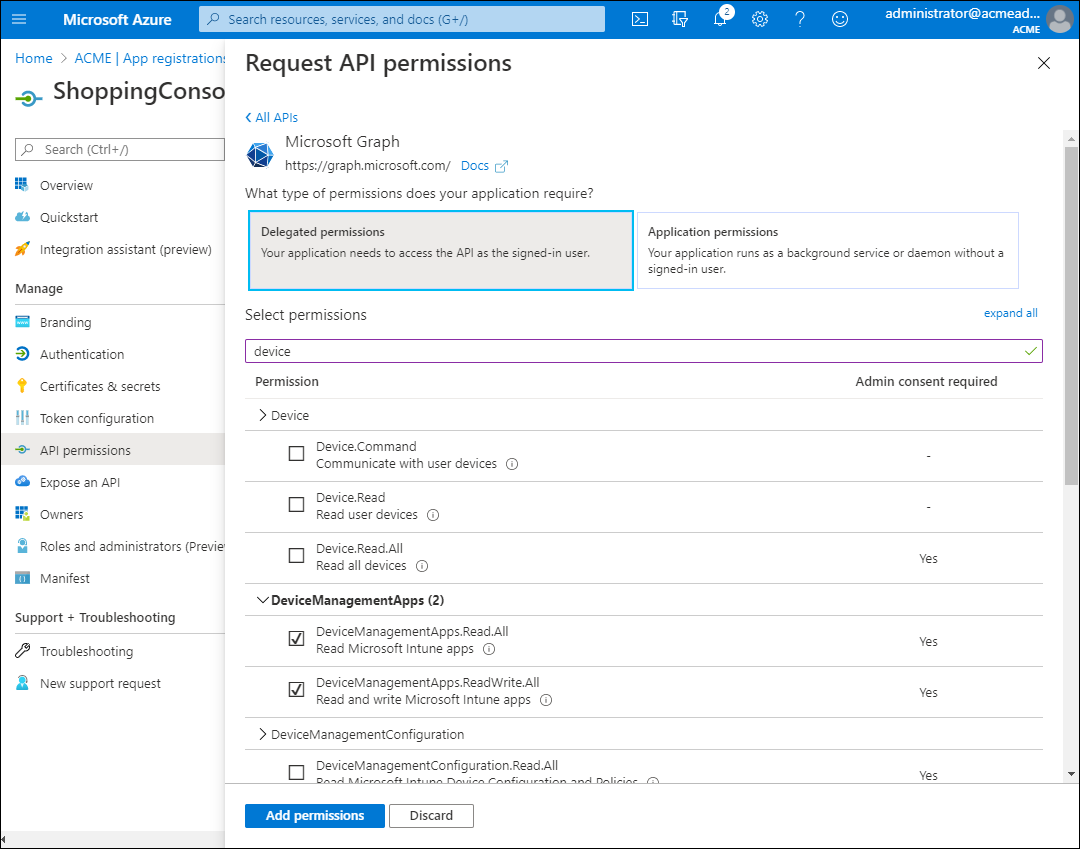This screenshot has height=849, width=1080.
Task: Click info icon beside Read user devices
Action: pos(433,515)
